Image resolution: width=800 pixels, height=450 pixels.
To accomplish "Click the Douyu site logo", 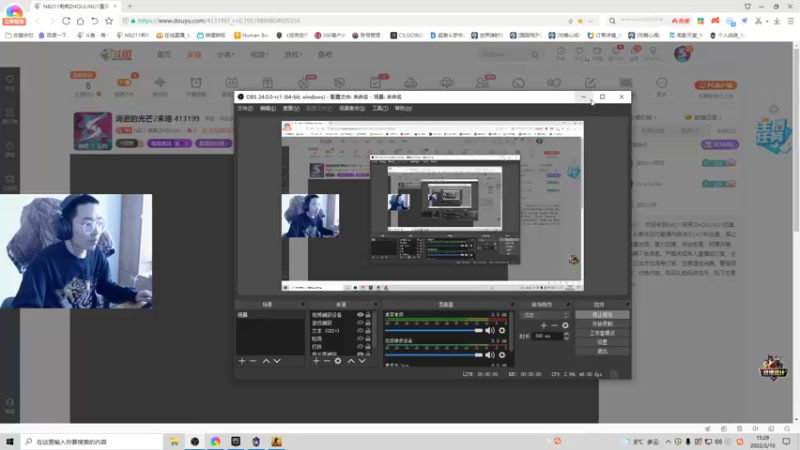I will (116, 54).
